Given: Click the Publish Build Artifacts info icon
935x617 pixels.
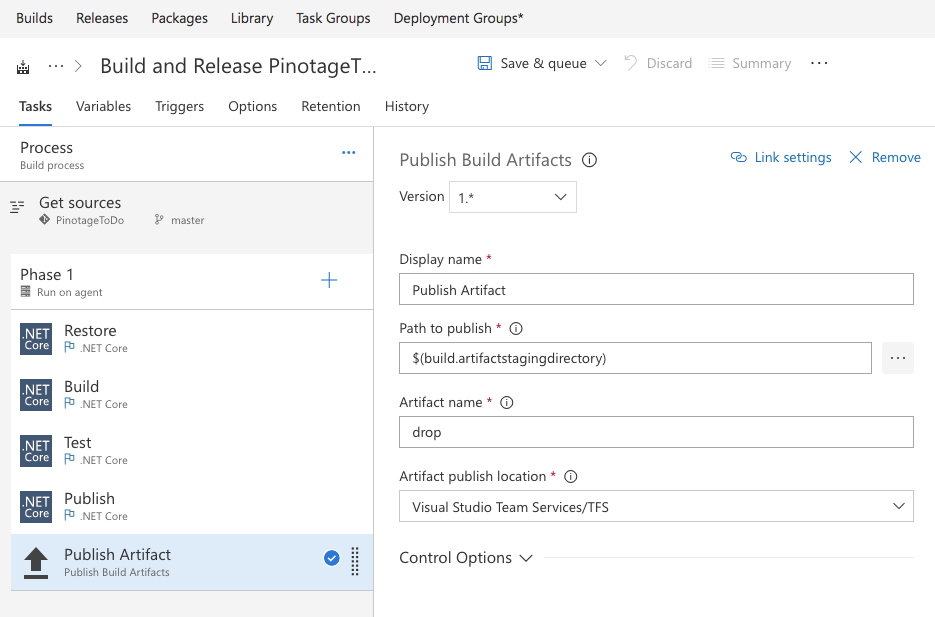Looking at the screenshot, I should [x=589, y=160].
